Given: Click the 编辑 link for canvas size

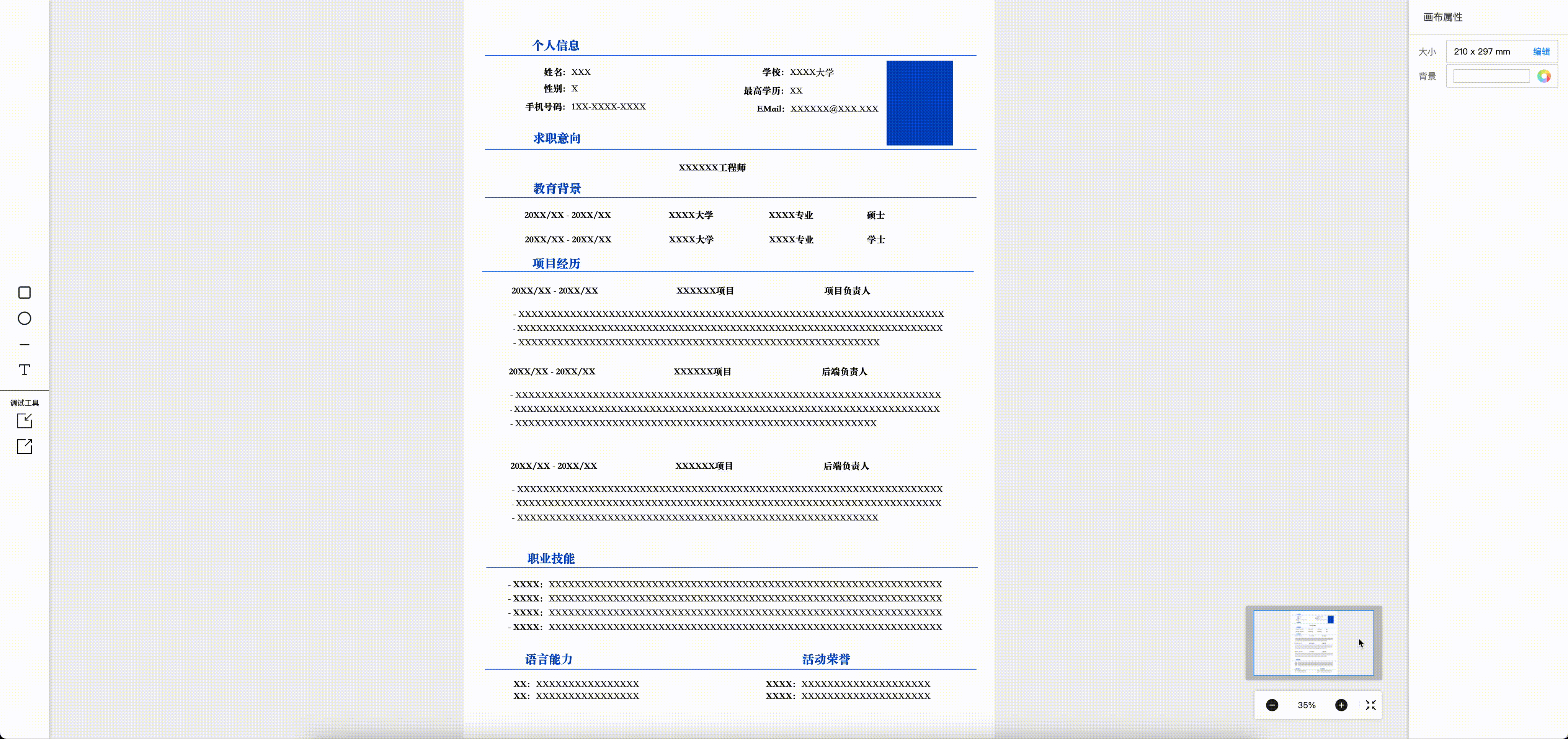Looking at the screenshot, I should pos(1541,52).
